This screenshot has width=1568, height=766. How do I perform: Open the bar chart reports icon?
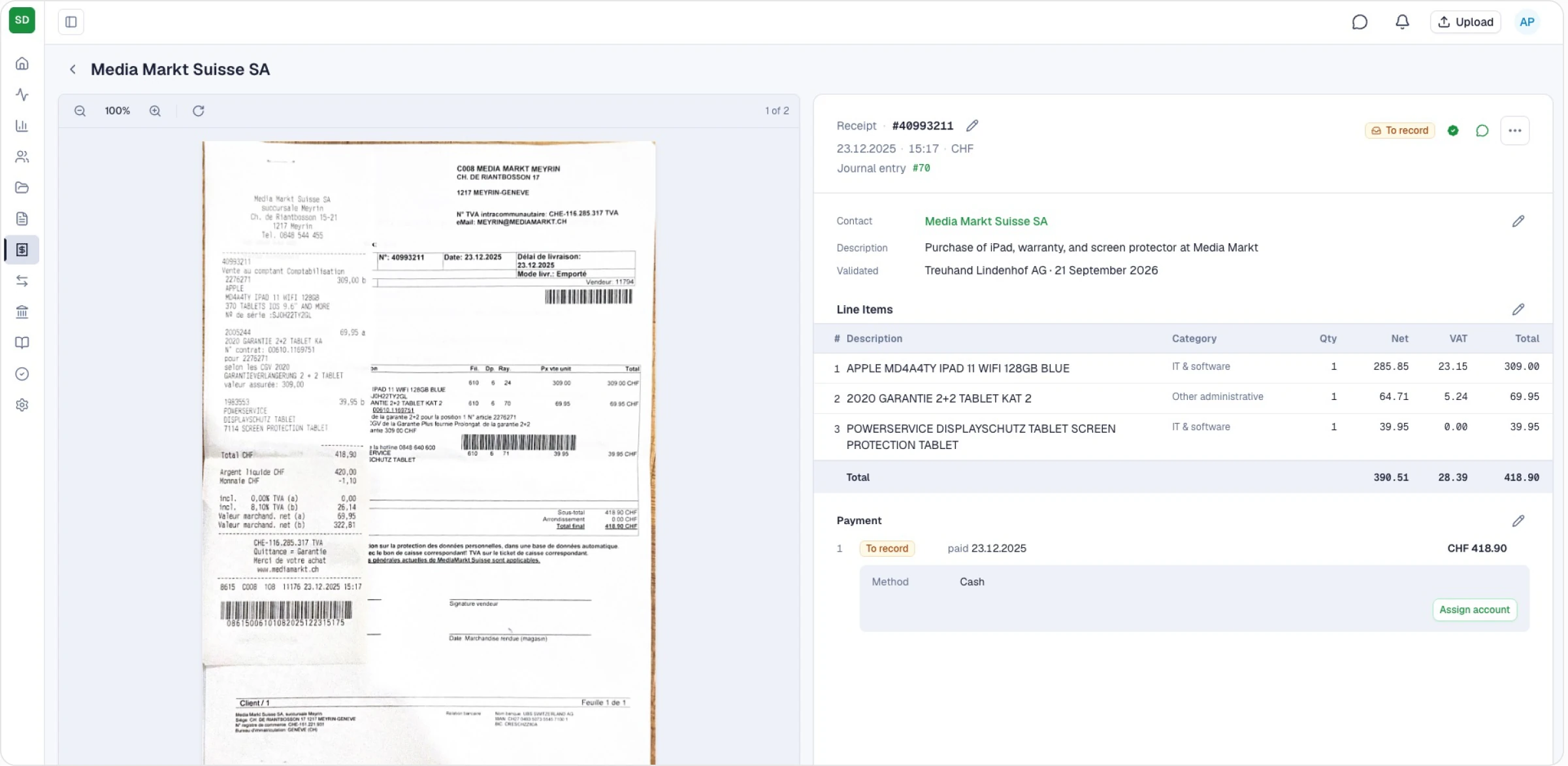coord(22,125)
